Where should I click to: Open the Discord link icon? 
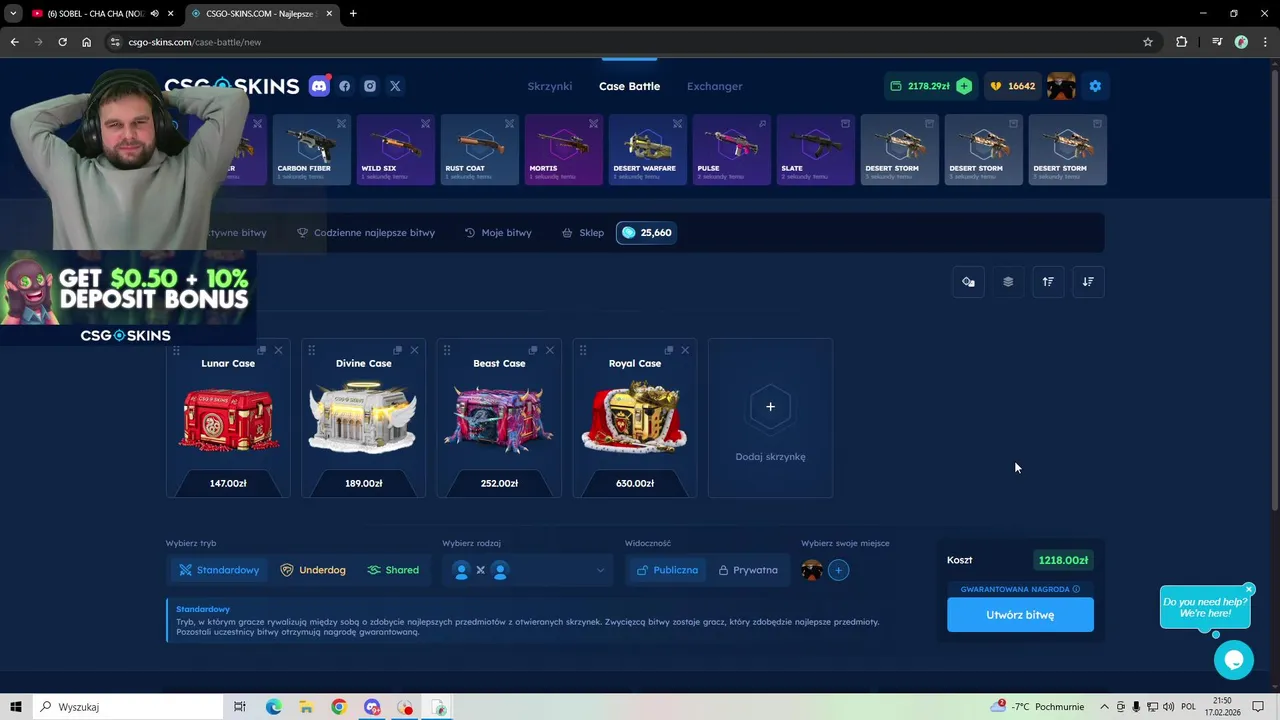[x=319, y=86]
